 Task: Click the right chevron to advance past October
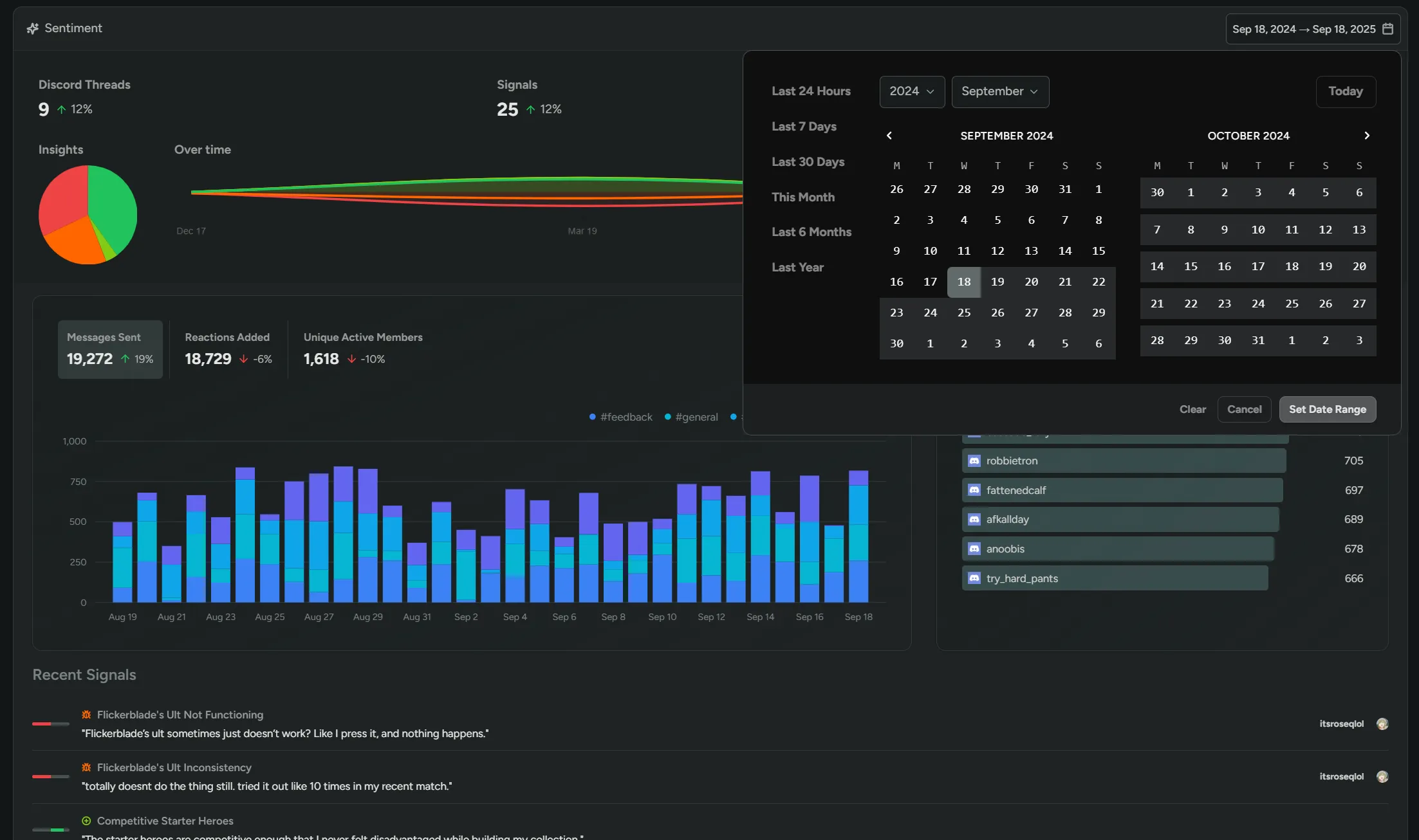tap(1367, 135)
